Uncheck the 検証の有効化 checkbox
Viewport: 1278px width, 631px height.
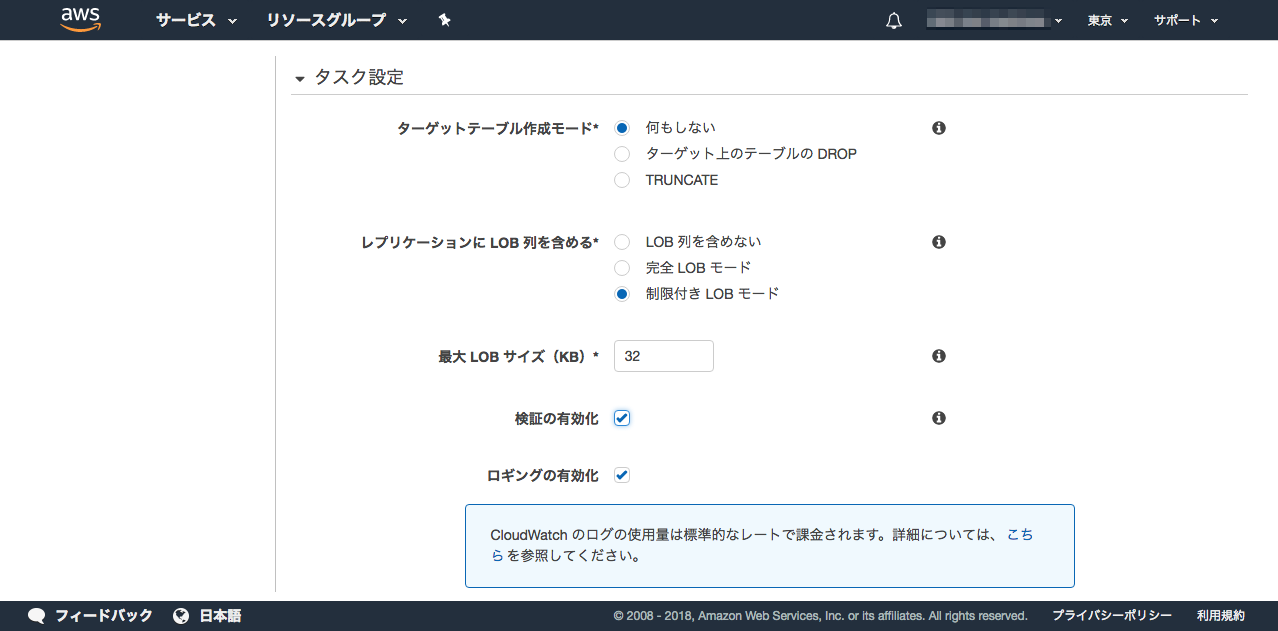click(622, 418)
